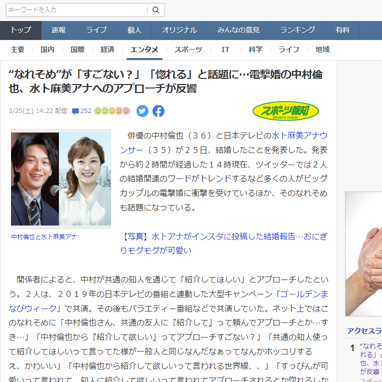Share article via Twitter icon
Image resolution: width=382 pixels, height=382 pixels.
[x=142, y=111]
